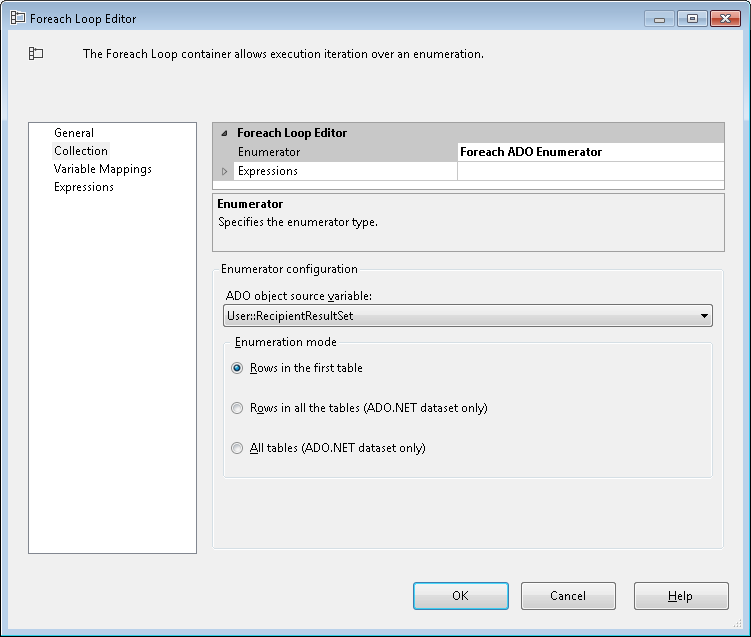Maximize the Foreach Loop Editor window
Image resolution: width=751 pixels, height=637 pixels.
pos(691,18)
